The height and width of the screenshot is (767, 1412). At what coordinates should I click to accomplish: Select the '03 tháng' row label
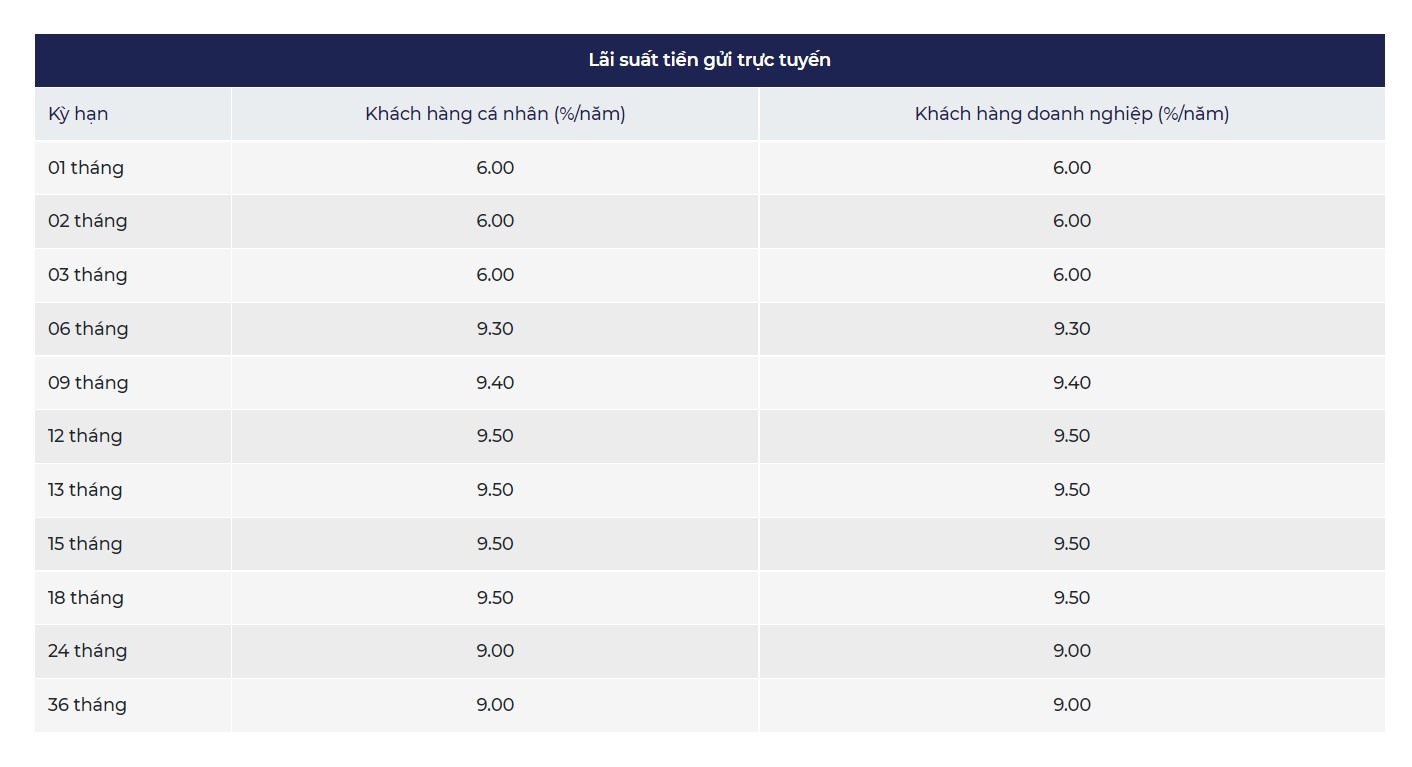pos(87,275)
